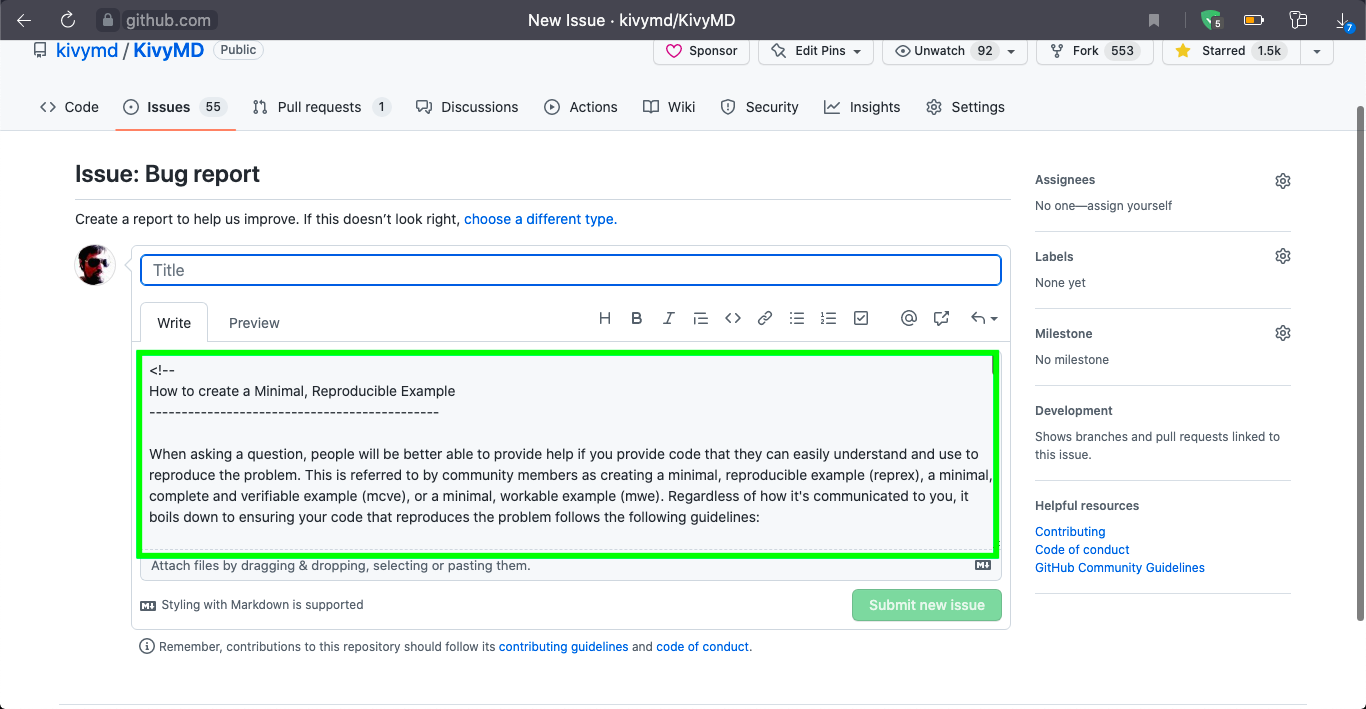Open the Discussions tab
Image resolution: width=1366 pixels, height=709 pixels.
click(x=467, y=107)
